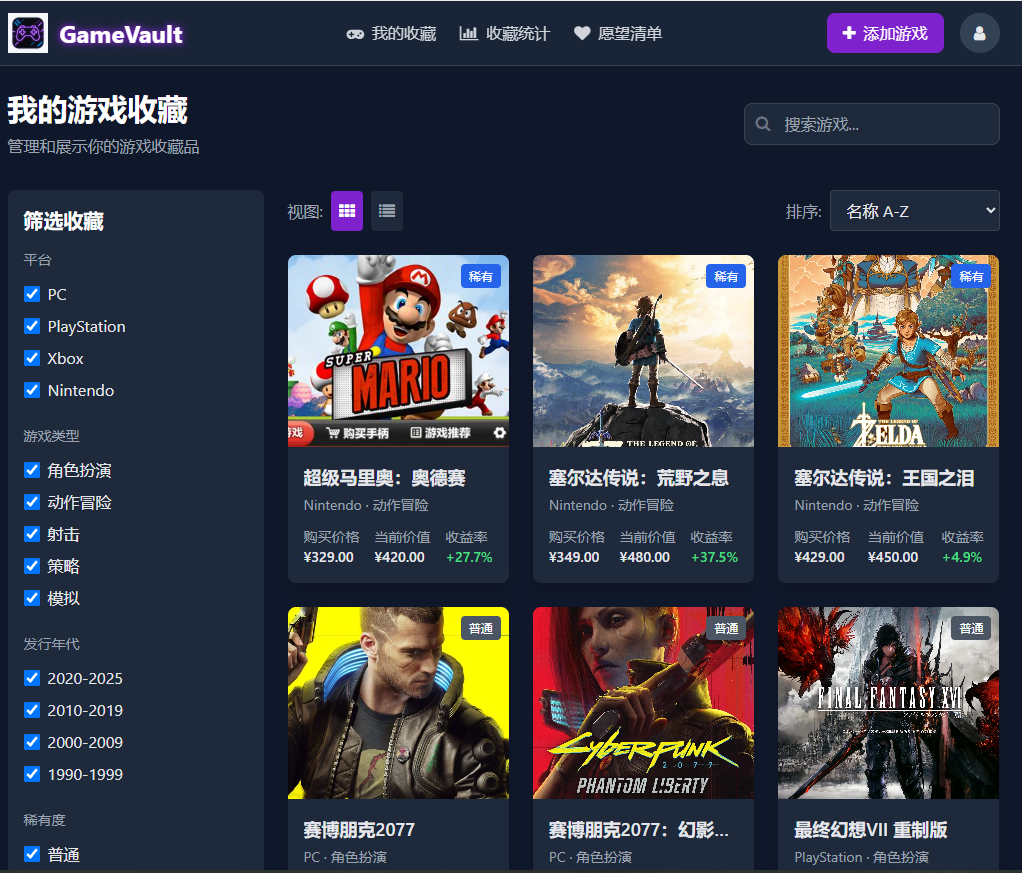Click the 添加游戏 button
1022x873 pixels.
click(x=885, y=33)
